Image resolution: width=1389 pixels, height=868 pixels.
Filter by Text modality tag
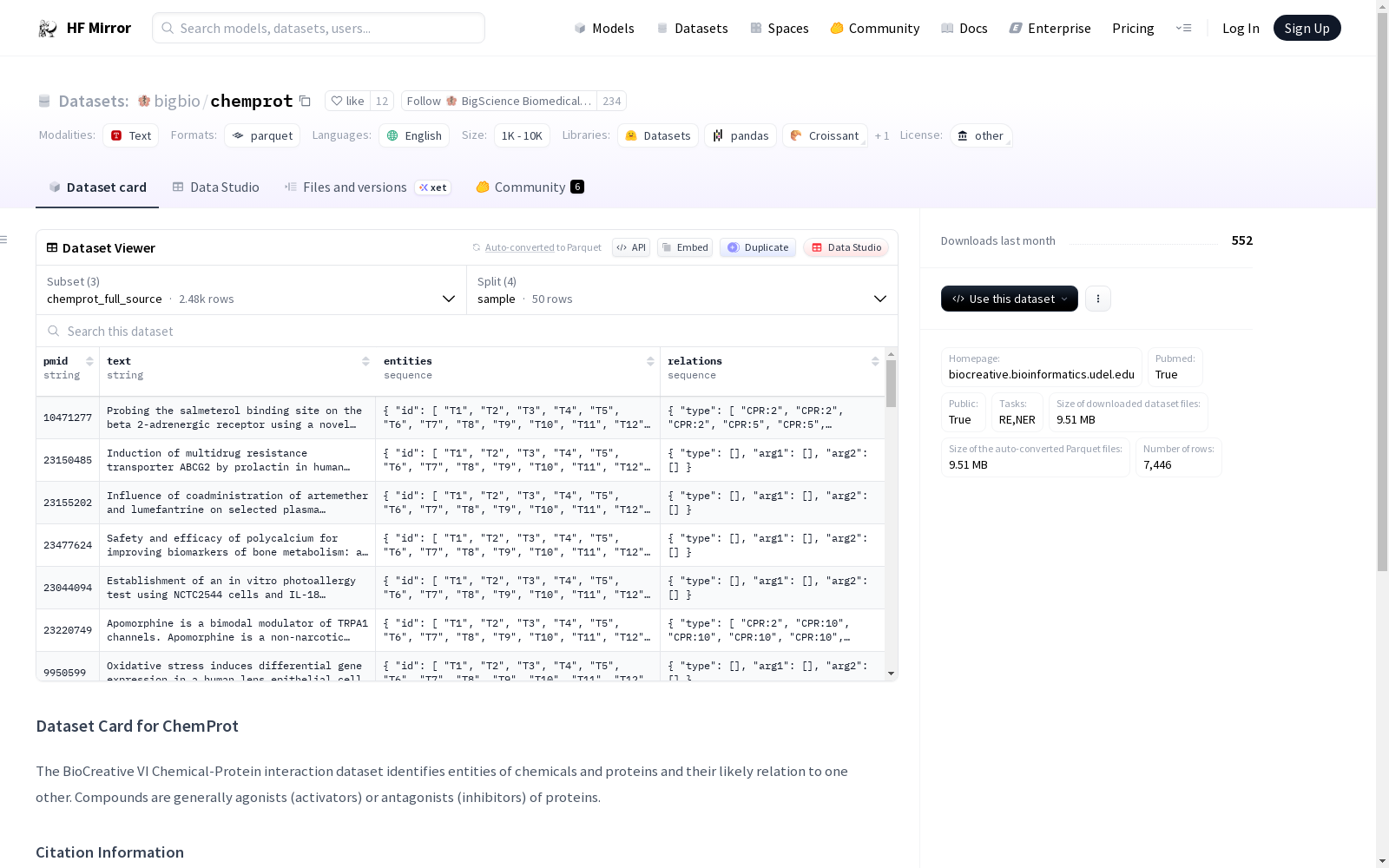[x=131, y=135]
